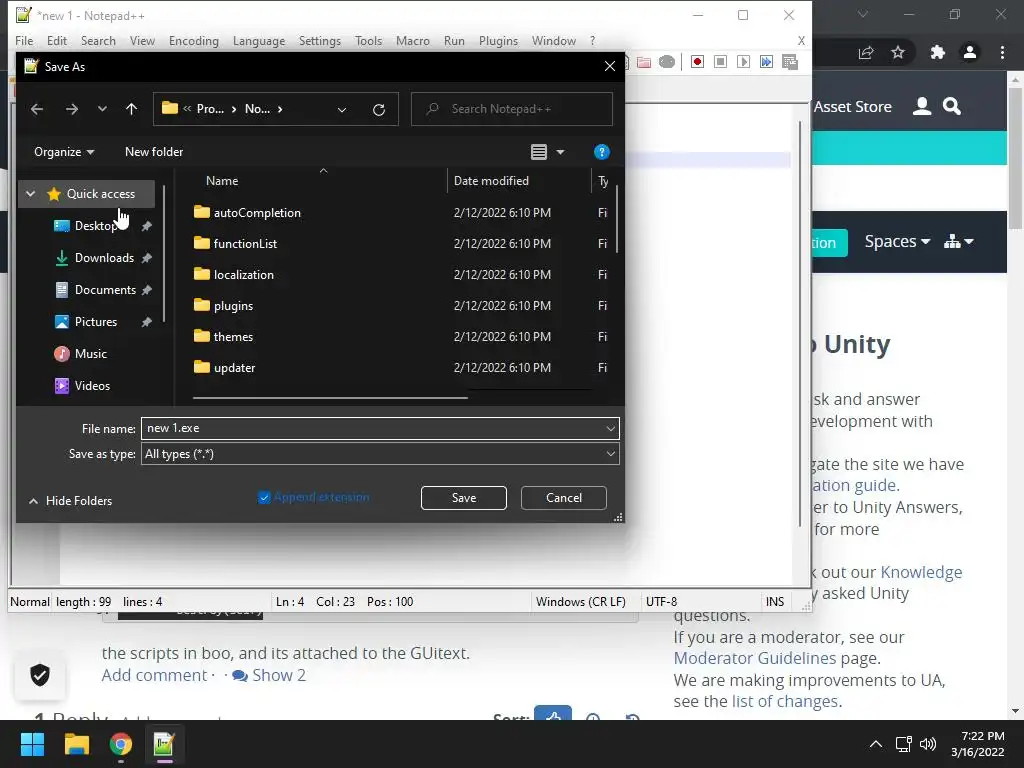Click the Save button
Viewport: 1024px width, 768px height.
pos(464,498)
